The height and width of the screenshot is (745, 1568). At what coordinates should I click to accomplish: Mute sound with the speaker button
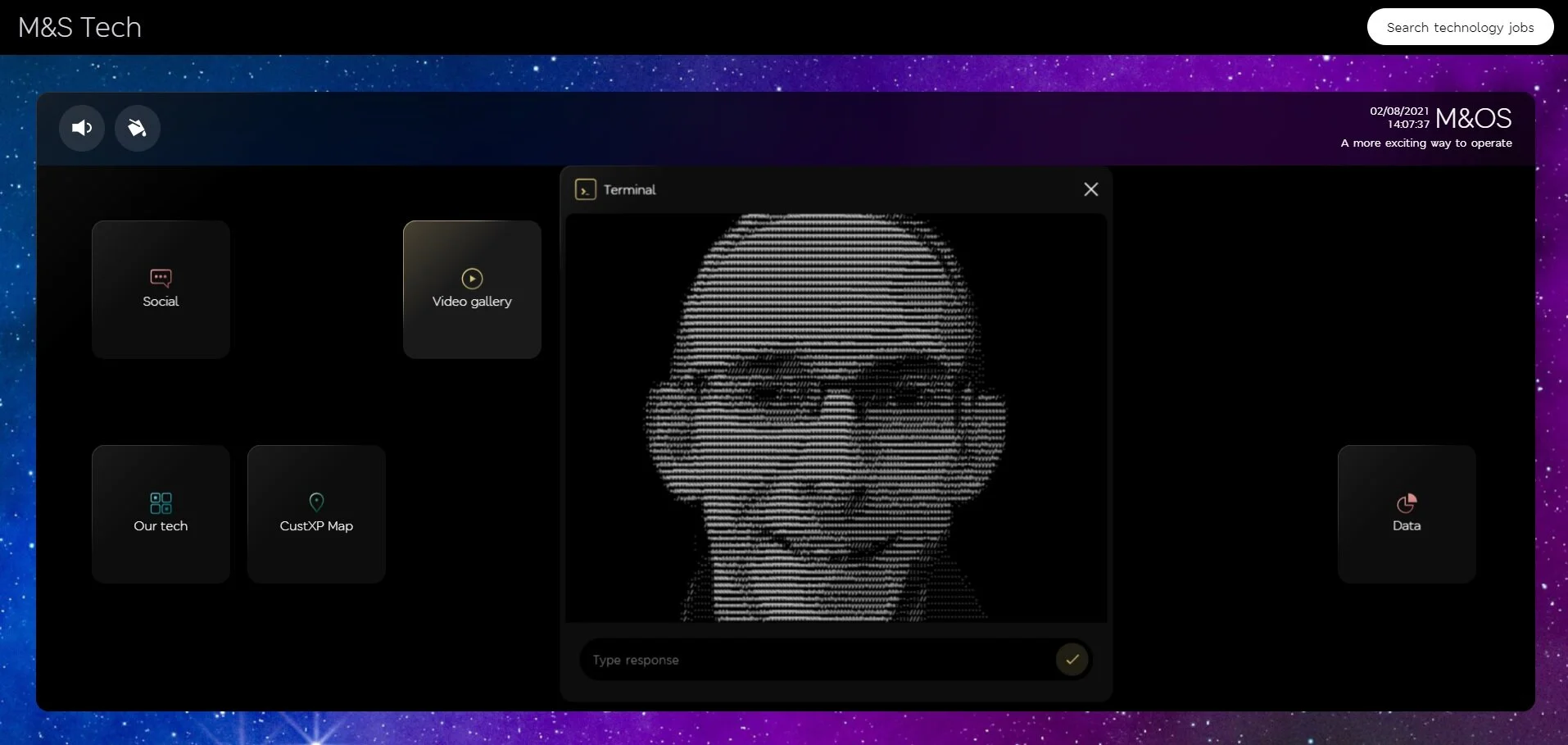pos(82,128)
